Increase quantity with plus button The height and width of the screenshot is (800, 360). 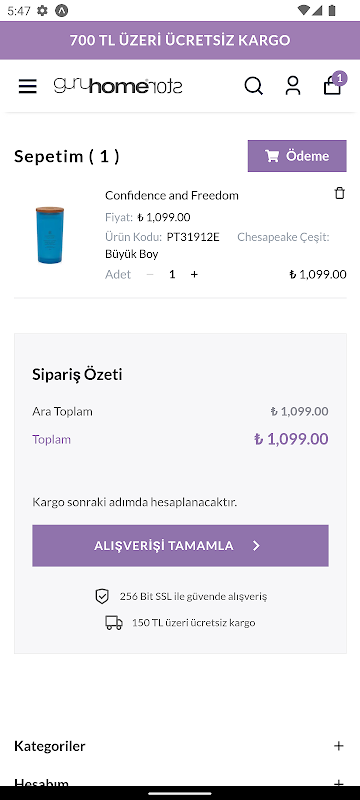(x=194, y=274)
